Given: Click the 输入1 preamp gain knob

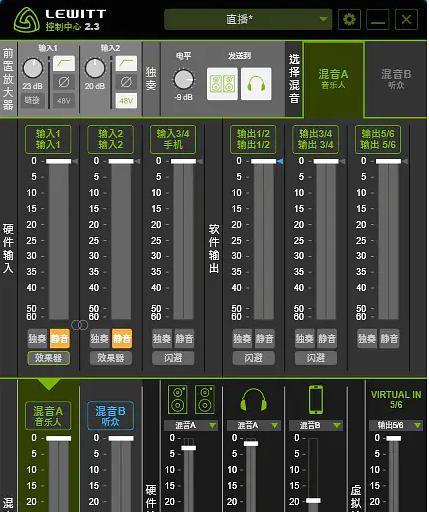Looking at the screenshot, I should coord(33,68).
